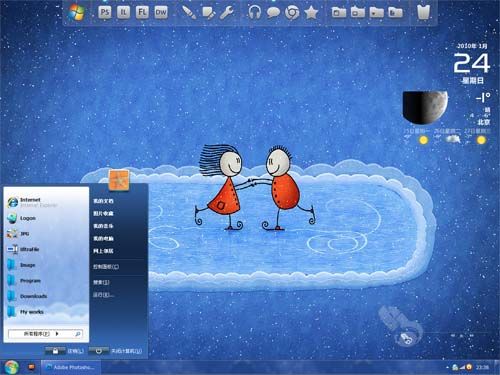Launch Photoshop from the top dock
The height and width of the screenshot is (375, 500).
tap(105, 13)
